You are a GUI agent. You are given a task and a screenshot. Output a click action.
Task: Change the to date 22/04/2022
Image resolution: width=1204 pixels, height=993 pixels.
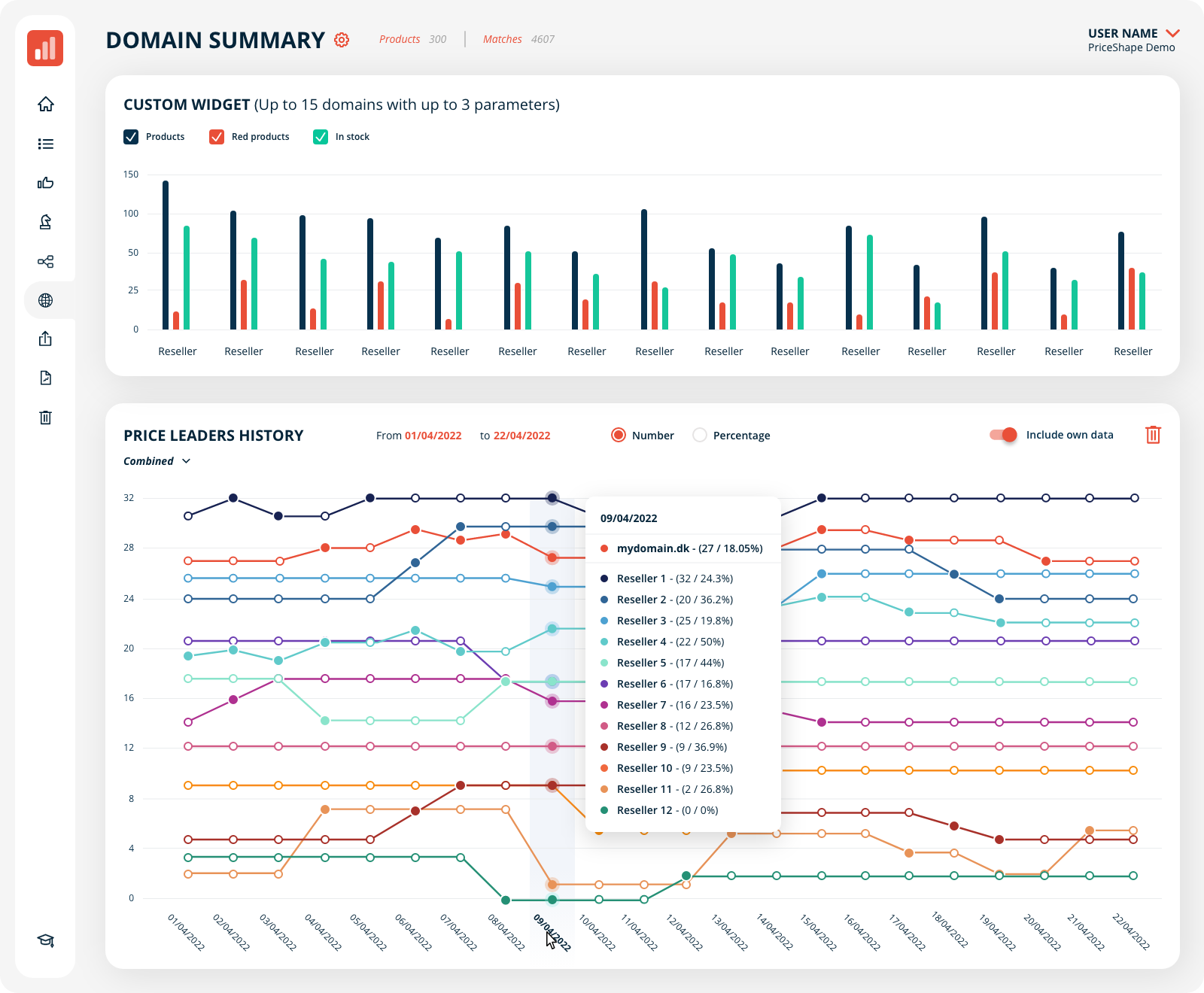[522, 436]
